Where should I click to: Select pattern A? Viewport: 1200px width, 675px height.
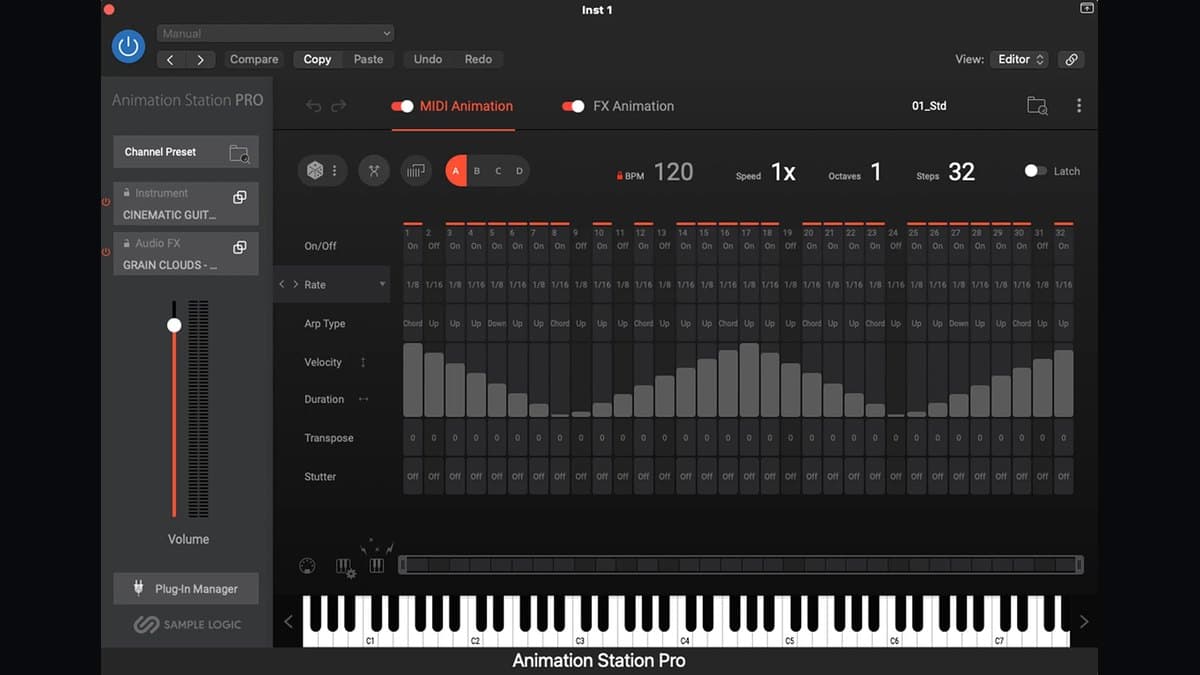[456, 171]
